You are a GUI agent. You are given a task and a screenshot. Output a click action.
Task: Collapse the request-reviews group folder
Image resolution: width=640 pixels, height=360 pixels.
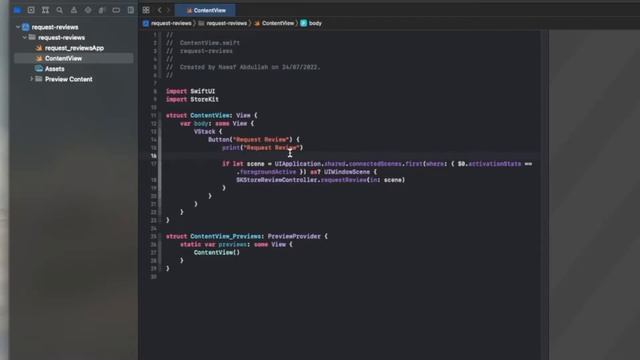(24, 38)
